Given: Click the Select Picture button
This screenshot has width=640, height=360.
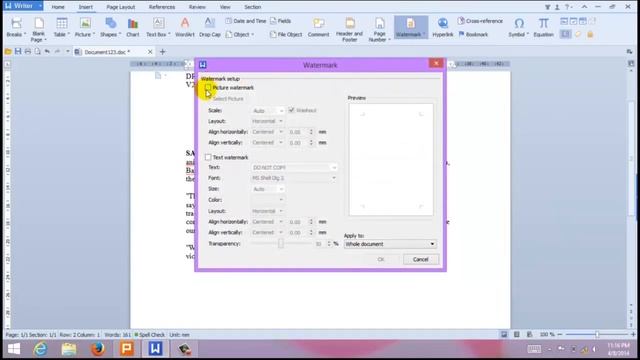Looking at the screenshot, I should [228, 99].
